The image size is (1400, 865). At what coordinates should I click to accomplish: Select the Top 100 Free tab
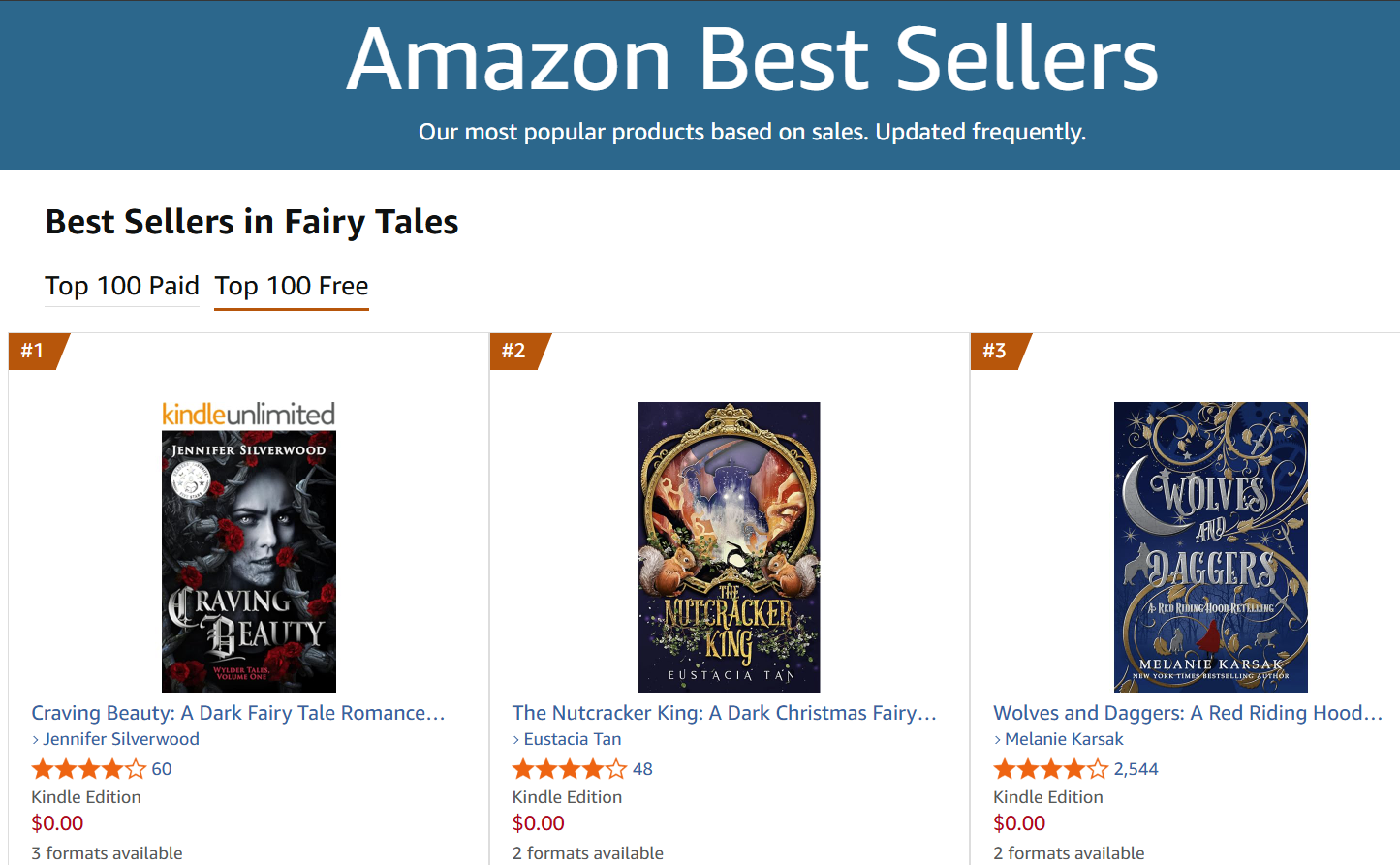[x=292, y=286]
